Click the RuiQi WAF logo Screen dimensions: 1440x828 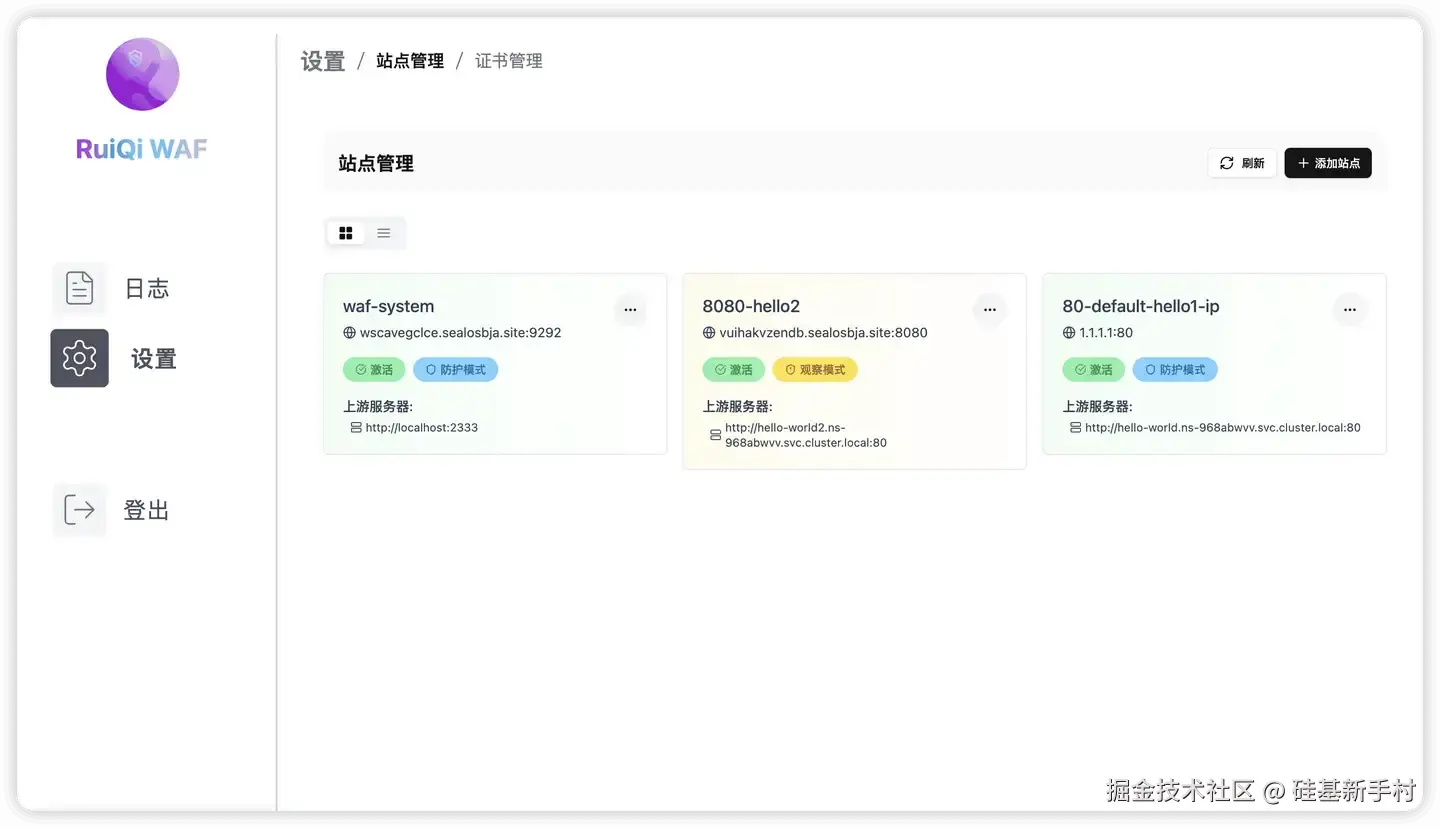point(142,74)
